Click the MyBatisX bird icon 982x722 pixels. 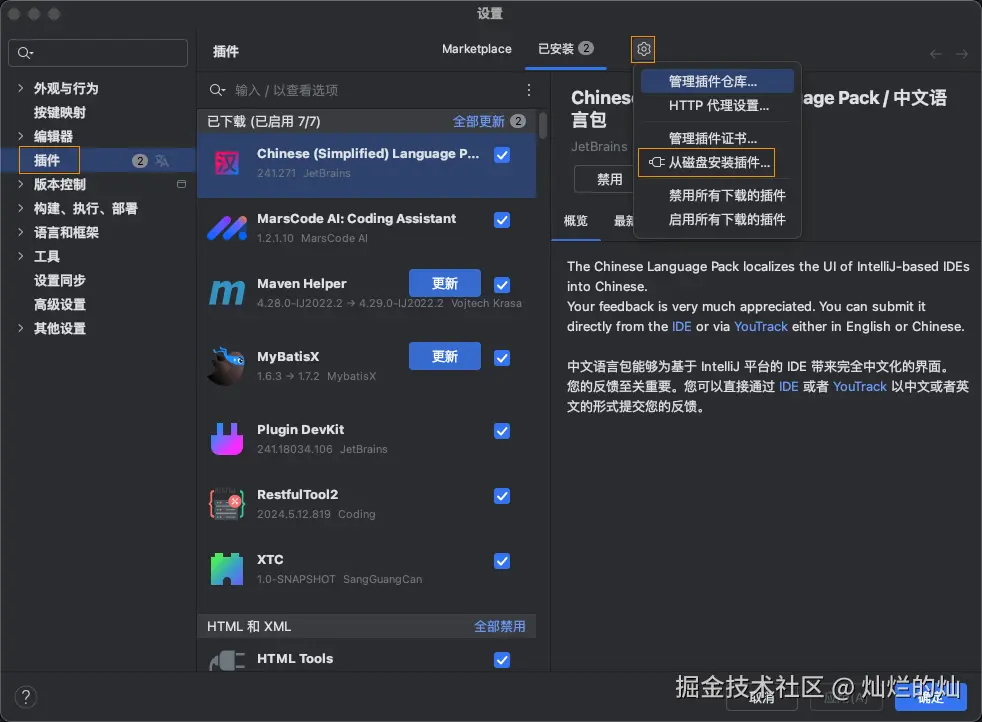227,366
